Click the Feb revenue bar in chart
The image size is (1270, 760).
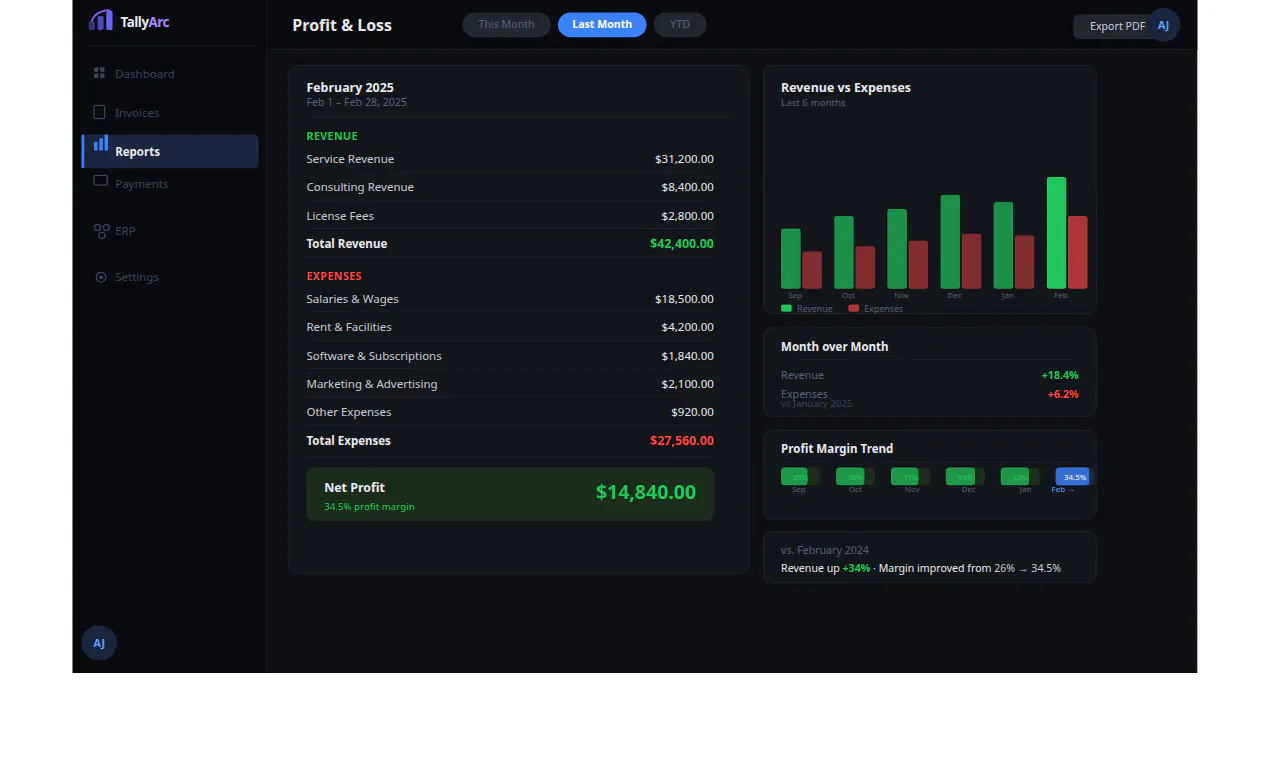click(1056, 233)
